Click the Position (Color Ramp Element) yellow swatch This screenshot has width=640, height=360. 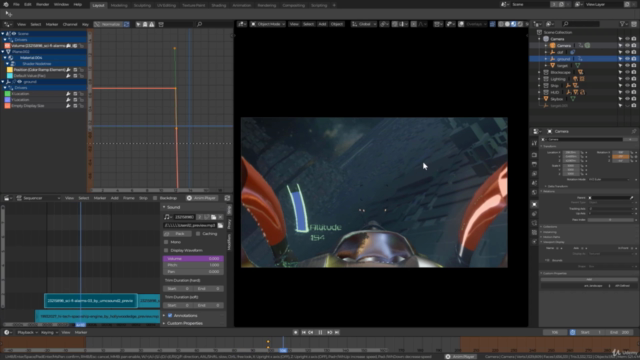(x=10, y=70)
